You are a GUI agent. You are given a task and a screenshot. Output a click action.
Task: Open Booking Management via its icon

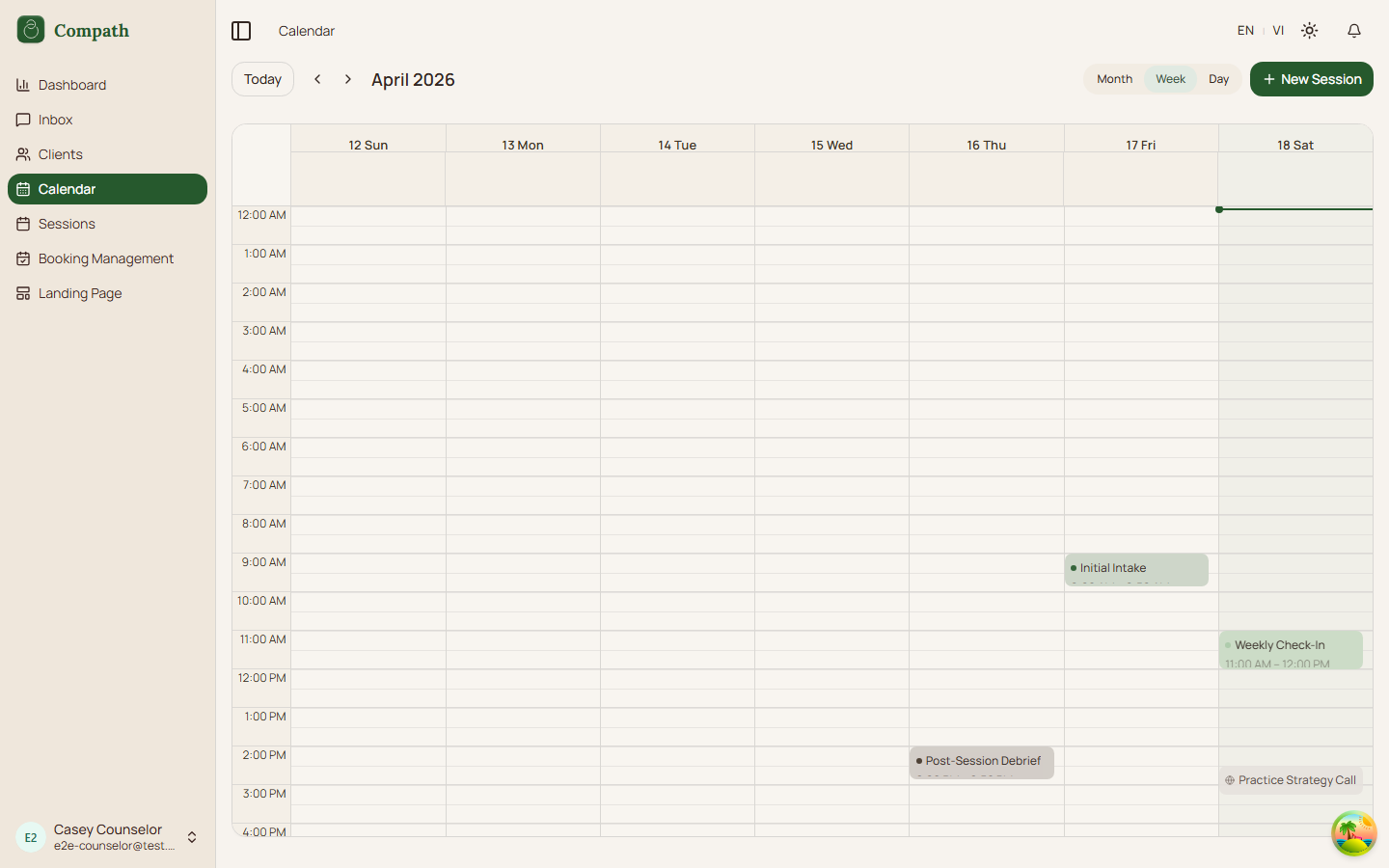coord(23,258)
